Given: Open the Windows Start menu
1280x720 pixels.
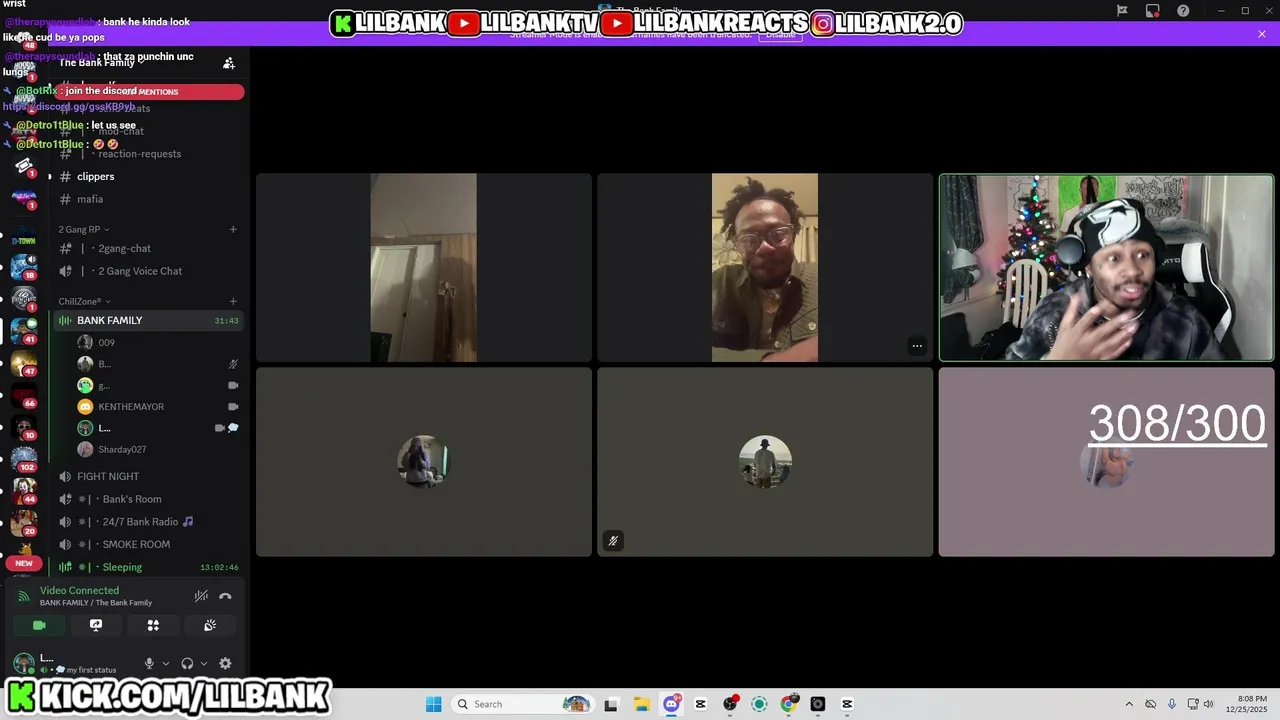Looking at the screenshot, I should click(x=433, y=704).
